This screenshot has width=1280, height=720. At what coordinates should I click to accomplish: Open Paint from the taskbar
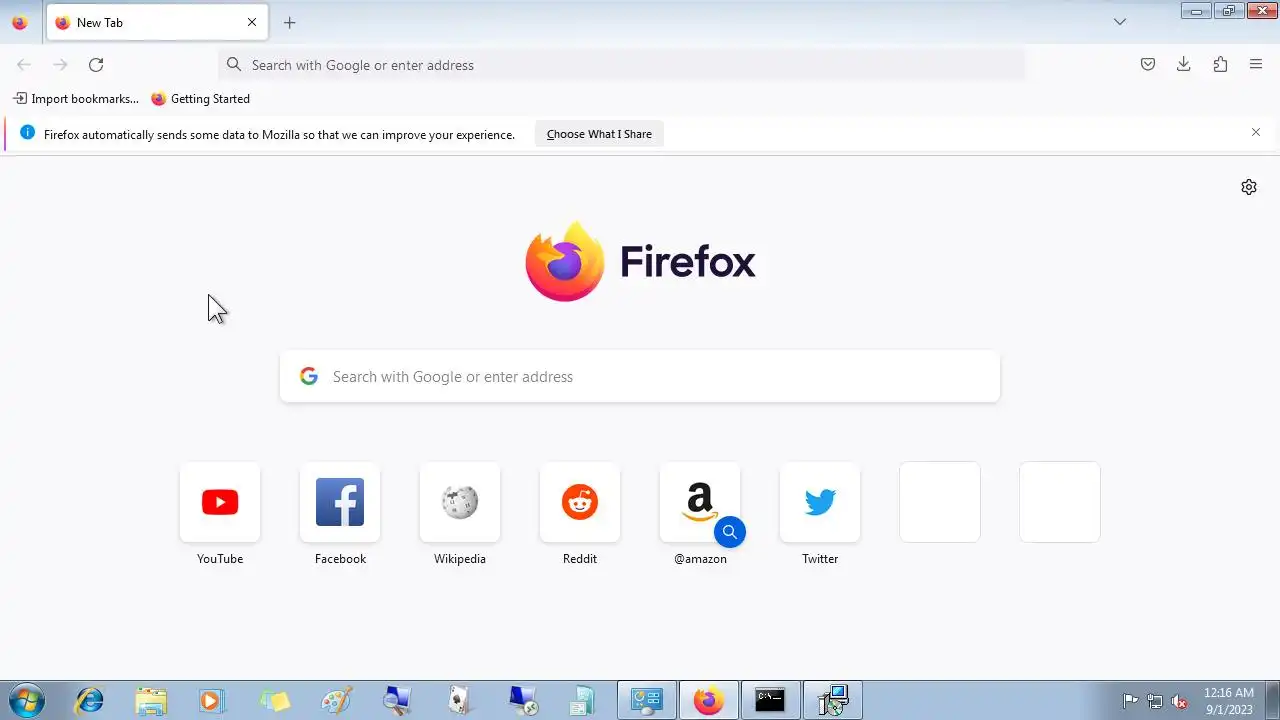tap(336, 701)
